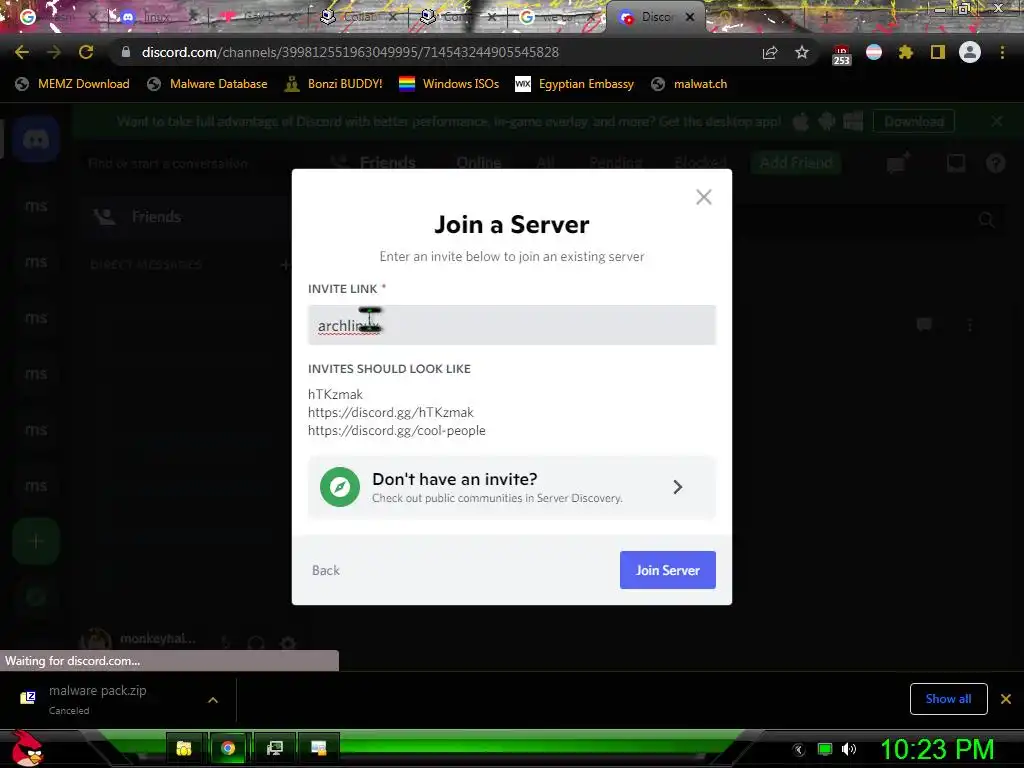
Task: Expand malware pack.zip download options
Action: (x=213, y=700)
